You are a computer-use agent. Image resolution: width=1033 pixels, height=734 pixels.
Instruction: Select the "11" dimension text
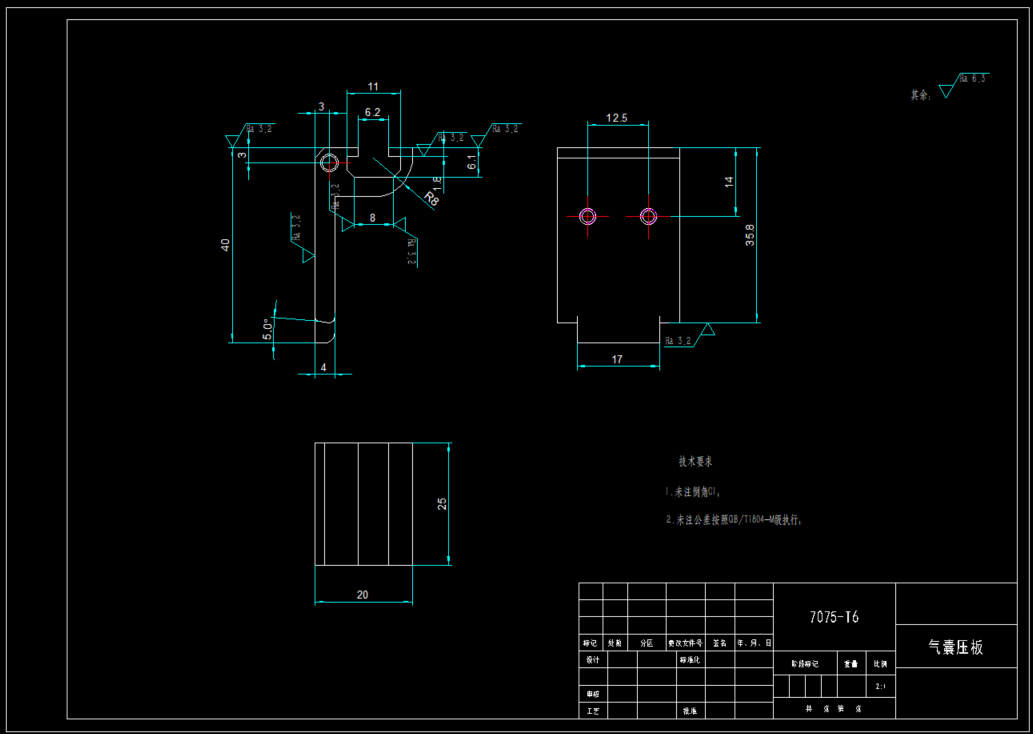click(x=374, y=87)
